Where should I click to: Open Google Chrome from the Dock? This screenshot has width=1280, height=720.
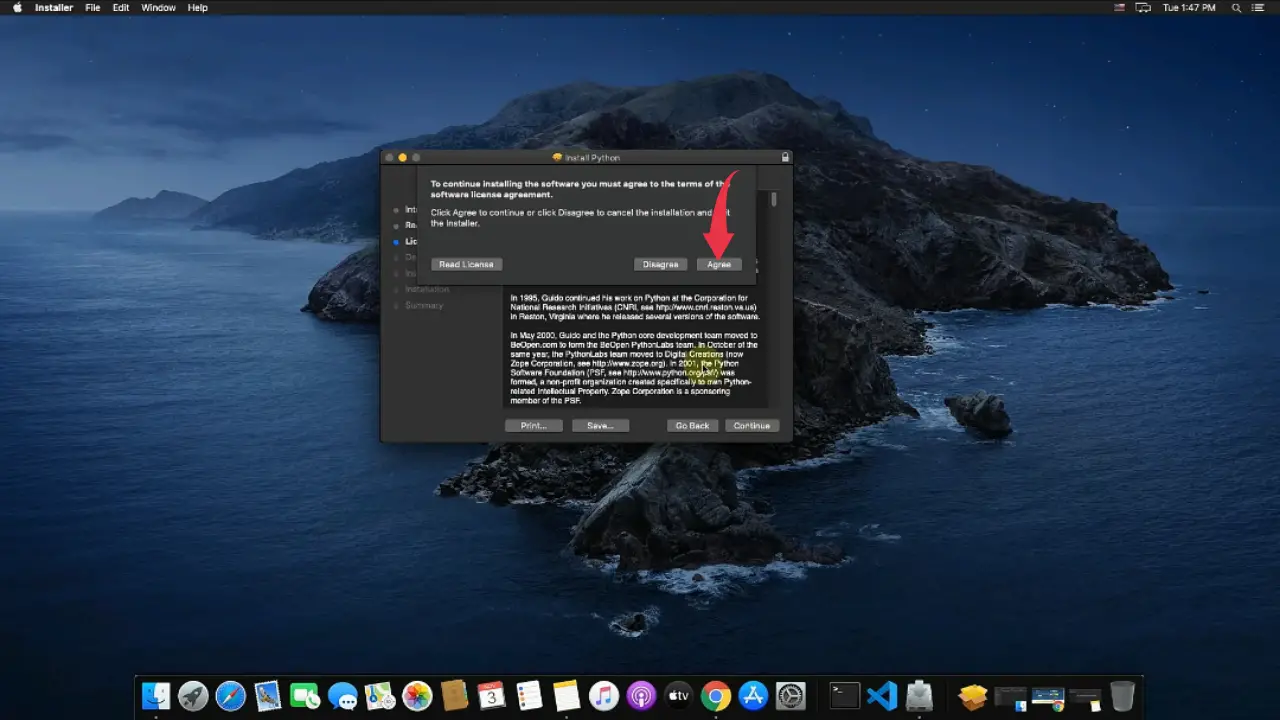(716, 695)
